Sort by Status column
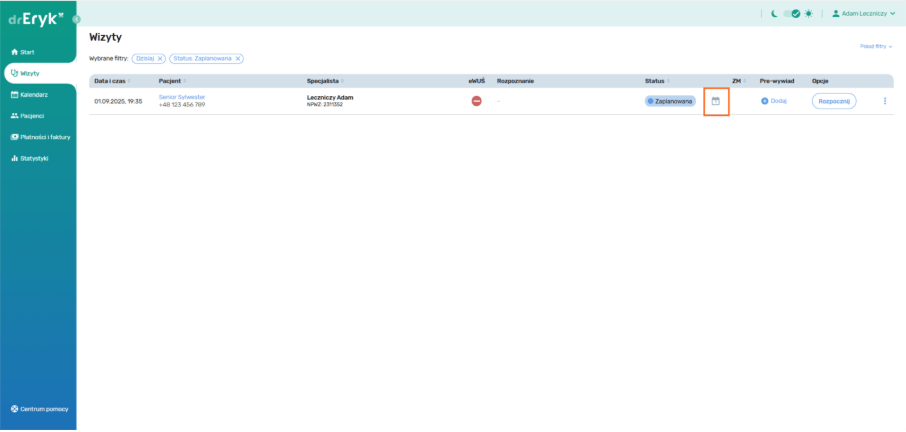906x432 pixels. click(656, 81)
